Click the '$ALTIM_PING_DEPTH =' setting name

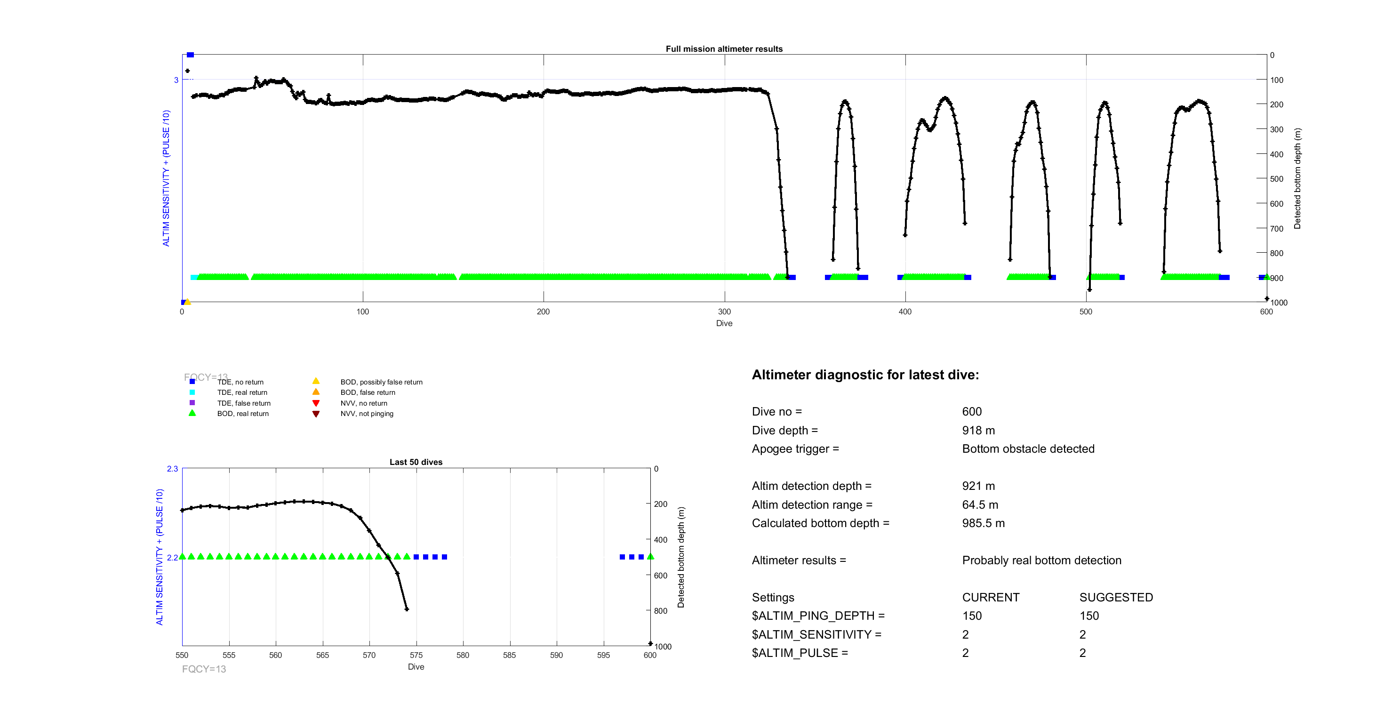pyautogui.click(x=819, y=617)
